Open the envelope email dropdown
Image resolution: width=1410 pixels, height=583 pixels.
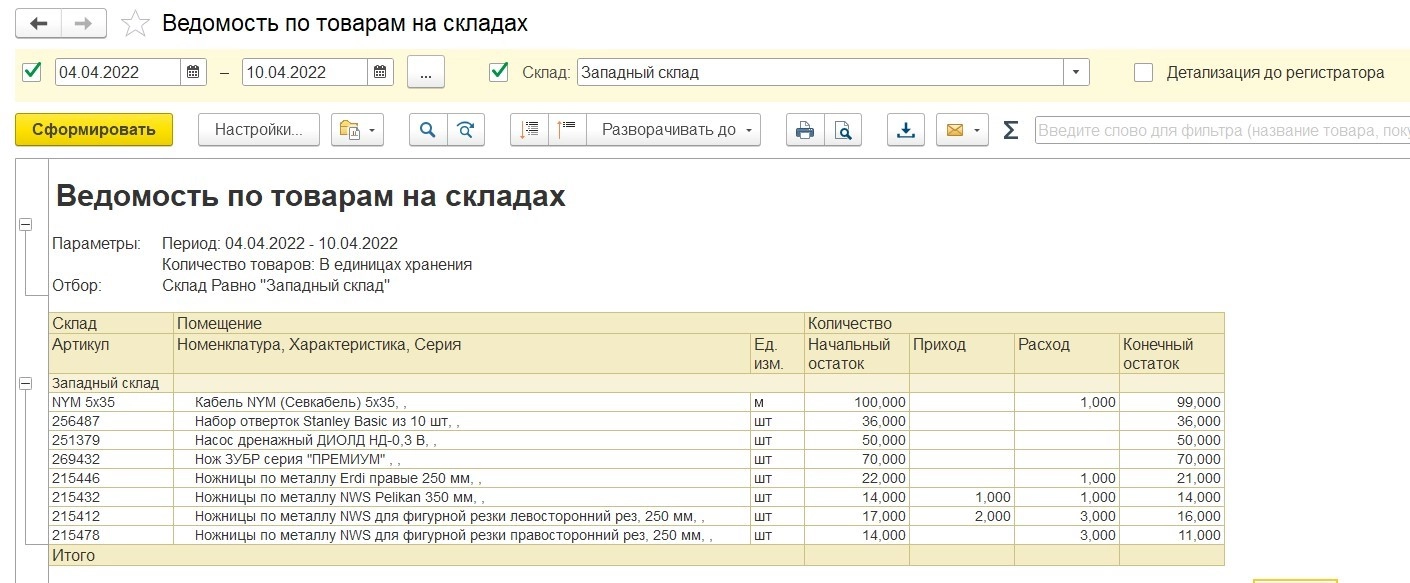(961, 130)
